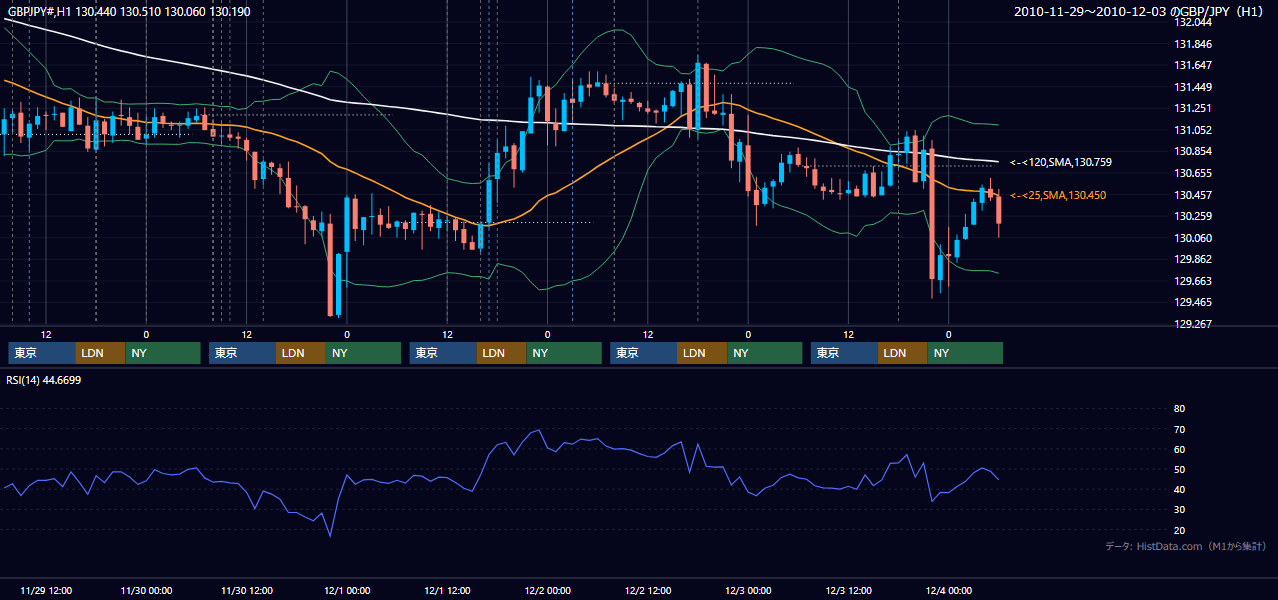
Task: Select the 11/30 00:00 time label
Action: coord(146,590)
